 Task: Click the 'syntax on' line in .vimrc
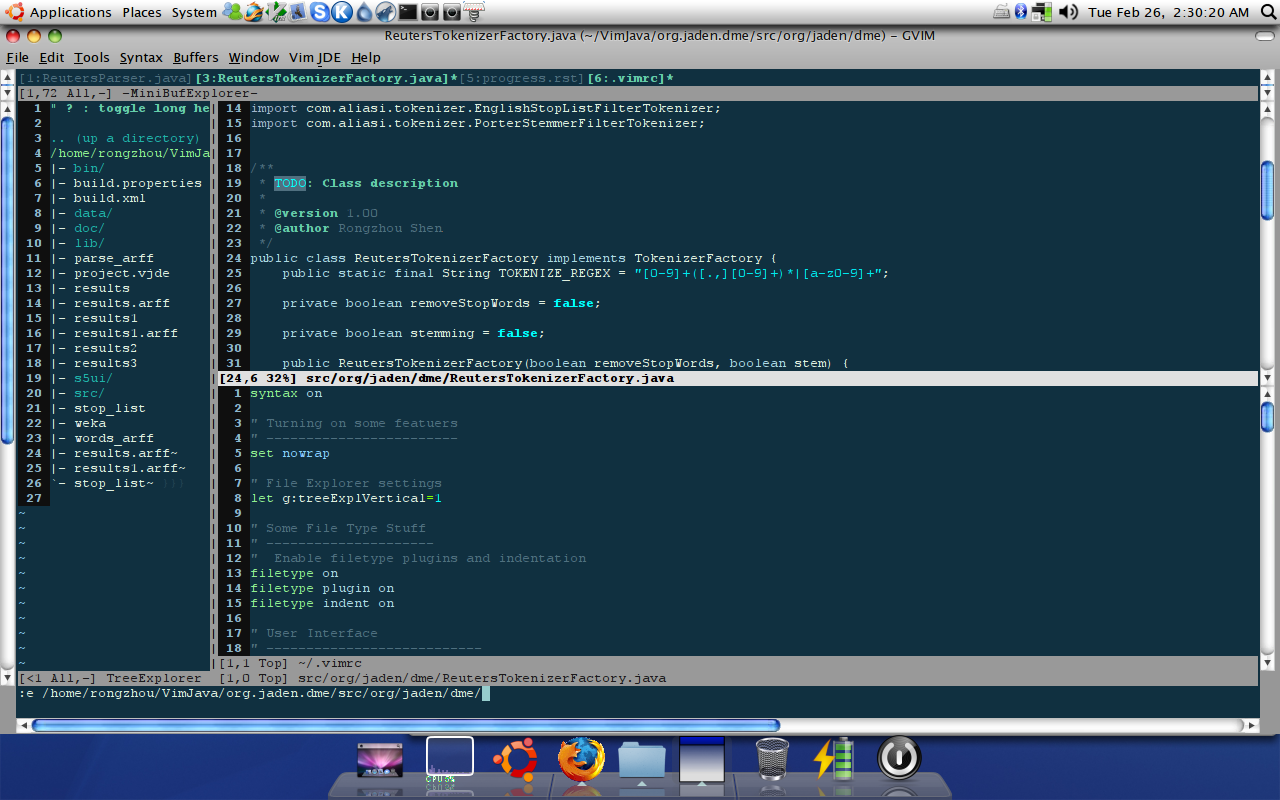click(x=286, y=393)
